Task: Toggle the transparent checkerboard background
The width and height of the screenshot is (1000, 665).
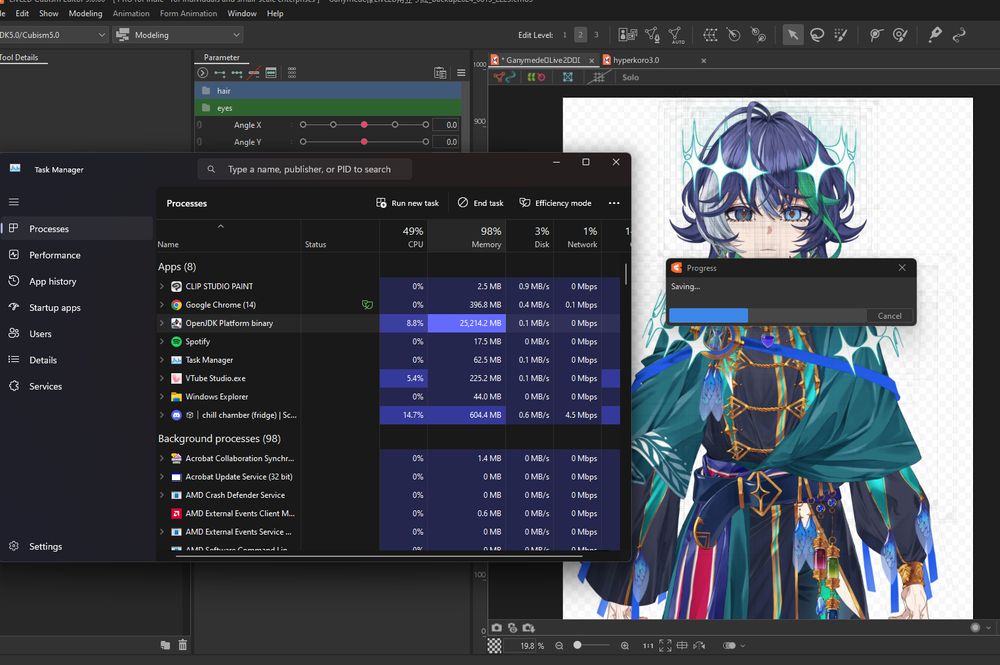Action: [x=495, y=646]
